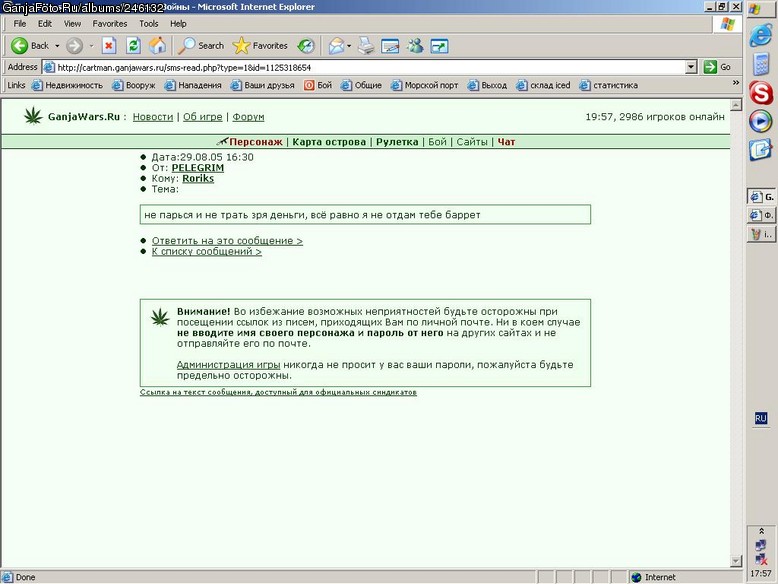Click 'Ответить на это сообщение' link
Image resolution: width=778 pixels, height=584 pixels.
(x=227, y=241)
